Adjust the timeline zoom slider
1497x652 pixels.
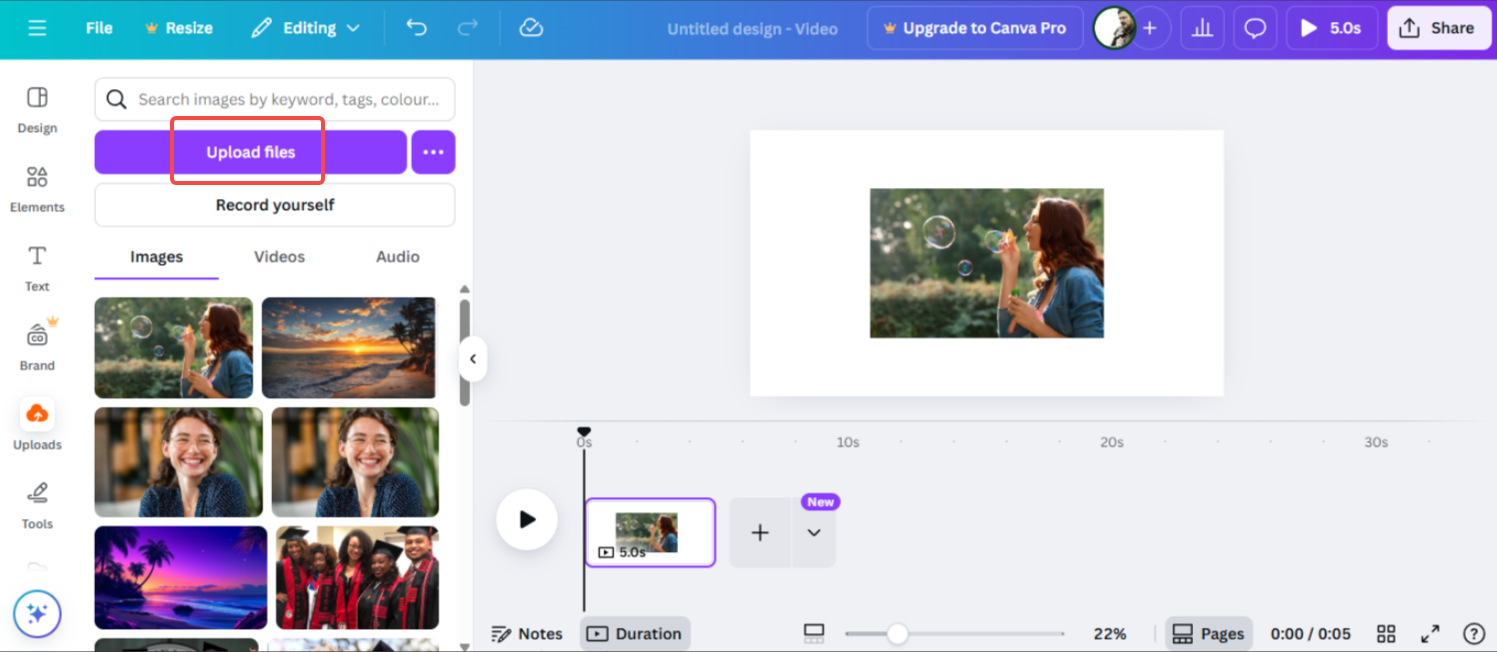click(897, 633)
